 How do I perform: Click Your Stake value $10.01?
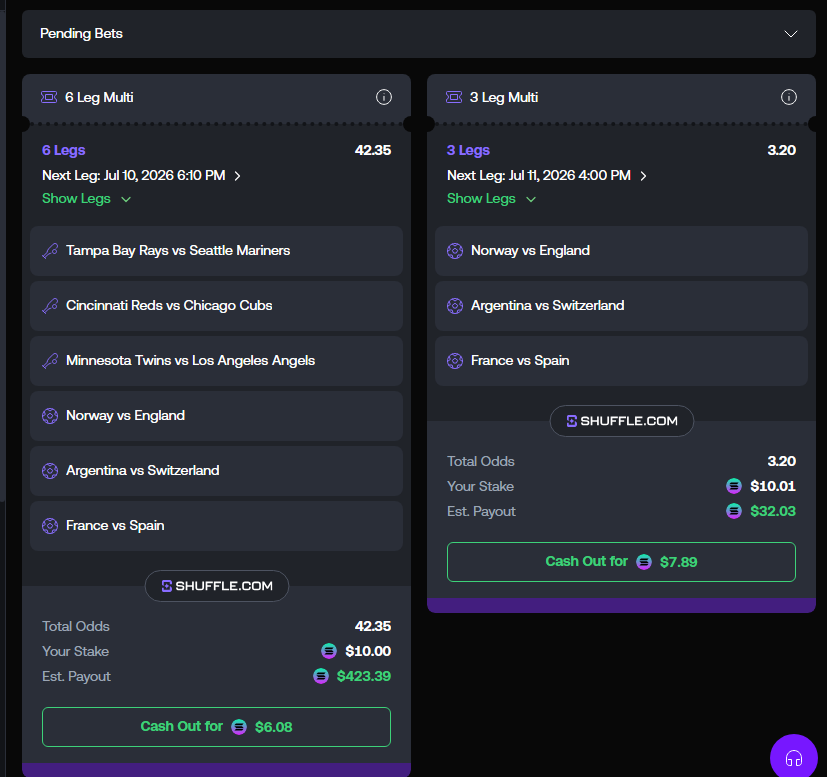[x=773, y=486]
